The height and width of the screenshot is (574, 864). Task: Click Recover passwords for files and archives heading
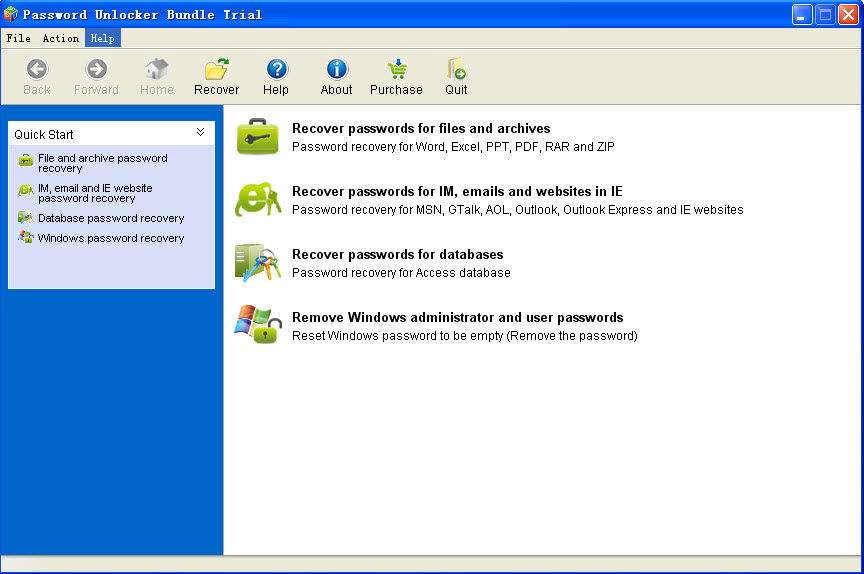[420, 128]
